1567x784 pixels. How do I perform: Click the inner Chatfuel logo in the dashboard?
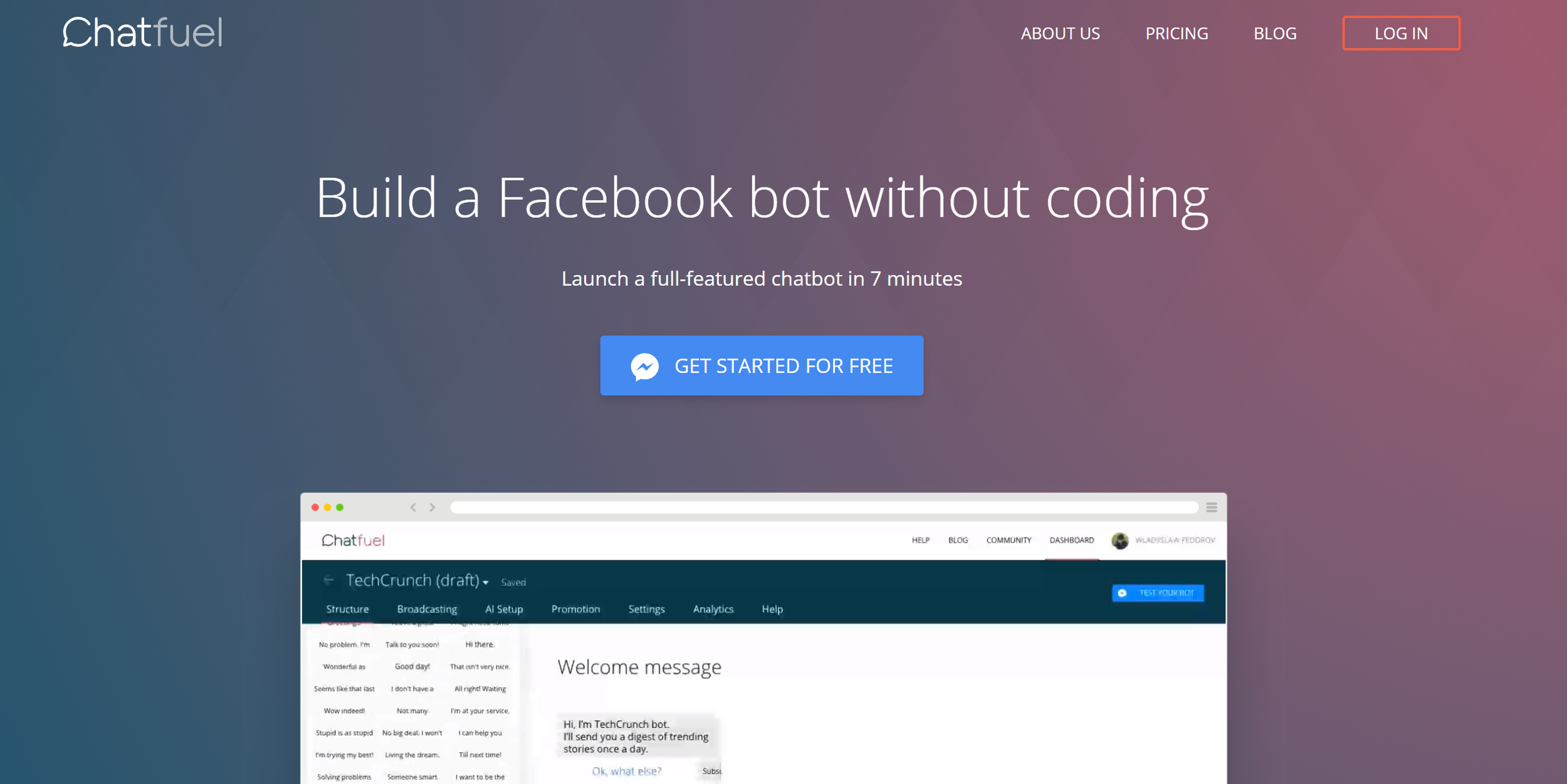(353, 540)
